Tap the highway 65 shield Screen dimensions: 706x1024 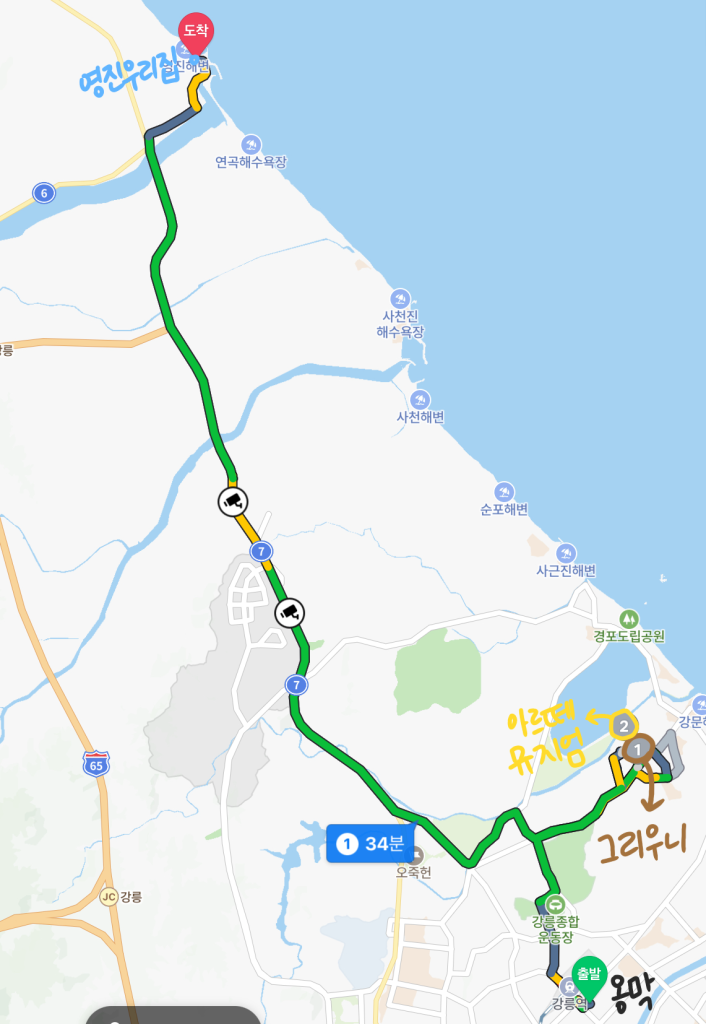[x=96, y=764]
